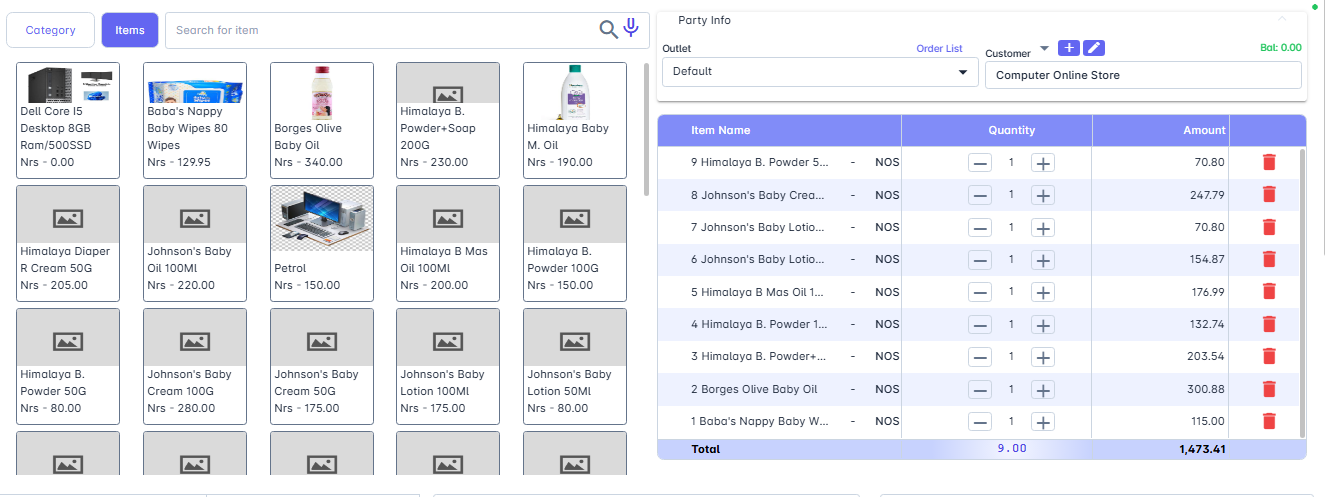Image resolution: width=1325 pixels, height=497 pixels.
Task: Add Borges Olive Baby Oil item card
Action: [322, 120]
